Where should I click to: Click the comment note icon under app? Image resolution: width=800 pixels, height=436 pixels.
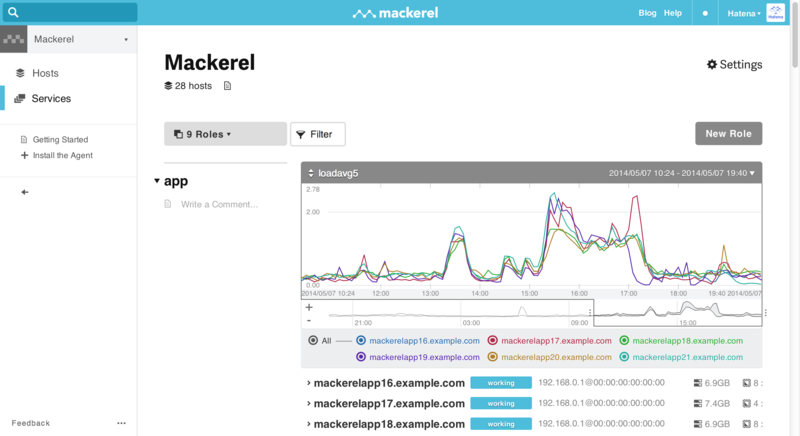(x=168, y=204)
